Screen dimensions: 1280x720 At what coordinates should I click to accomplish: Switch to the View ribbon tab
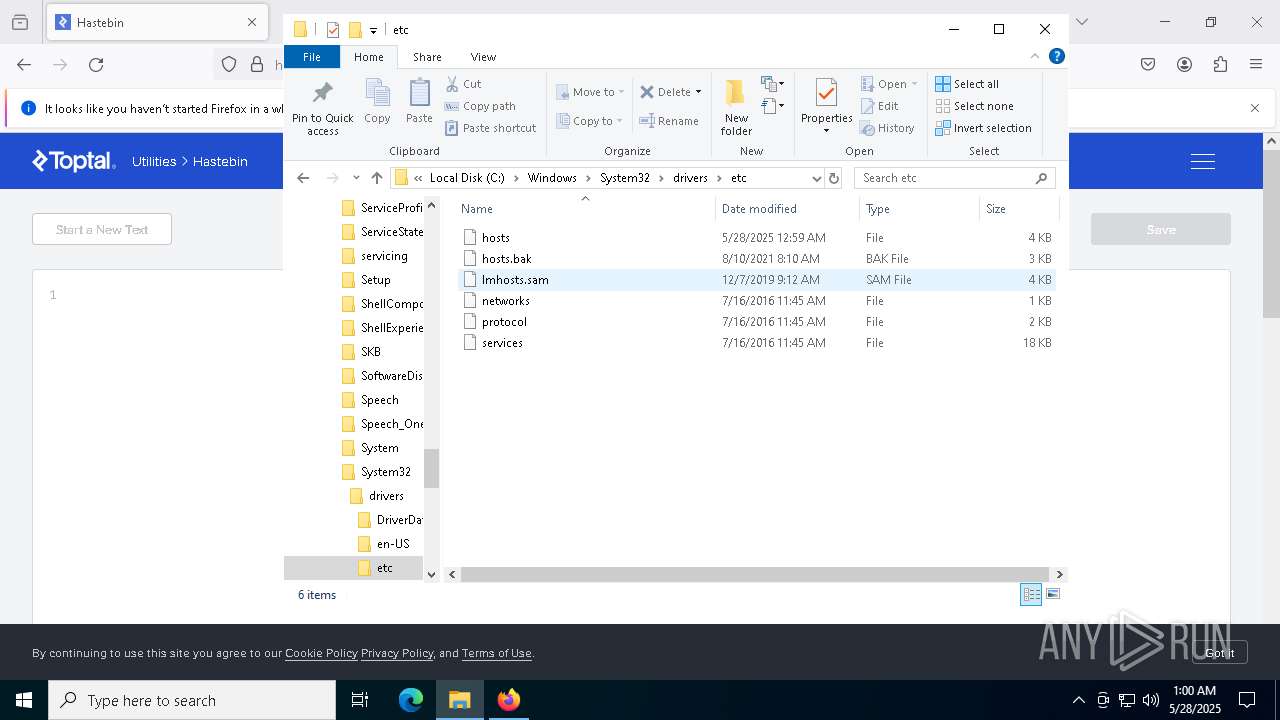[483, 57]
